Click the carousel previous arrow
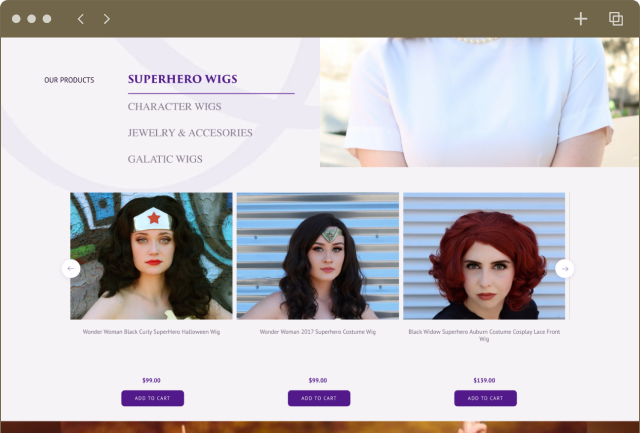The image size is (640, 433). pos(71,269)
